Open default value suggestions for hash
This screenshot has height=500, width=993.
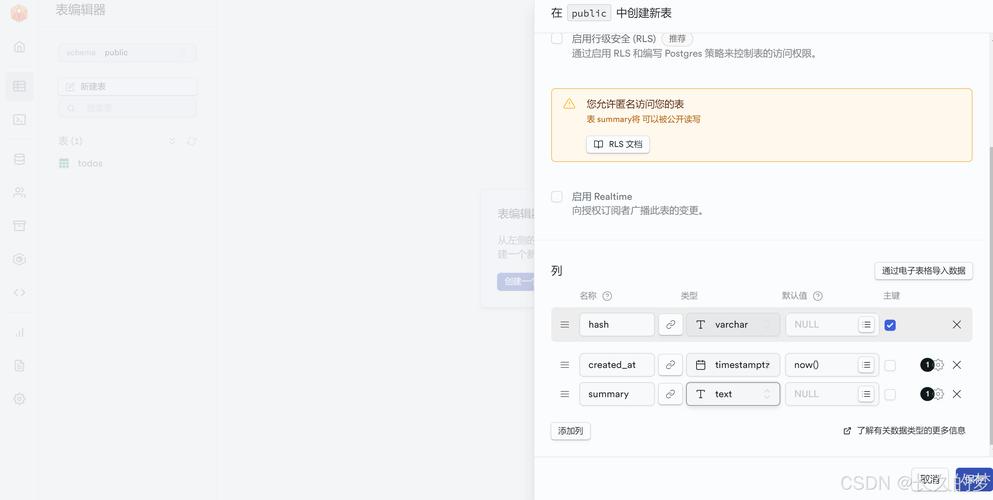(866, 325)
